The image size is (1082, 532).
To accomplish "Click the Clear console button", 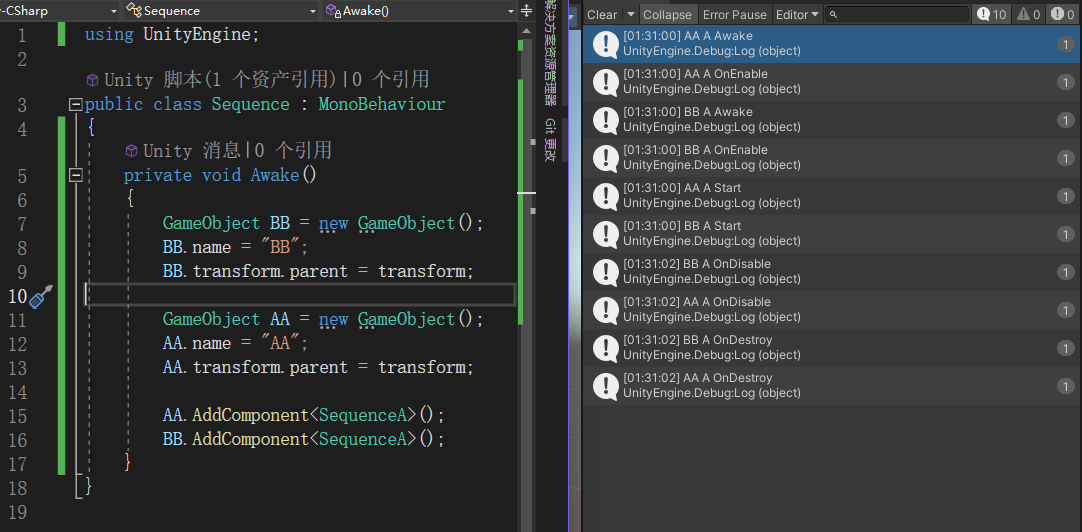I will (x=602, y=14).
